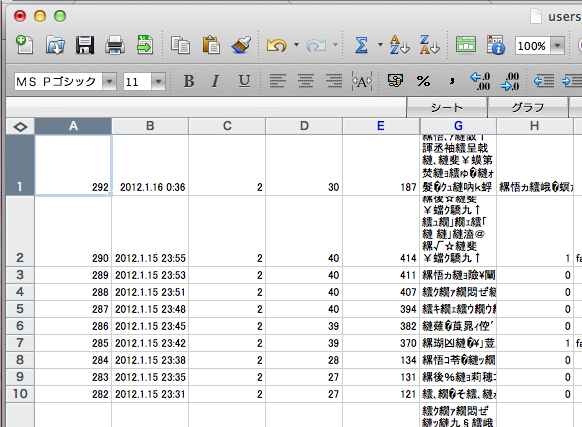The width and height of the screenshot is (582, 427).
Task: Click the percent style button
Action: [x=423, y=81]
